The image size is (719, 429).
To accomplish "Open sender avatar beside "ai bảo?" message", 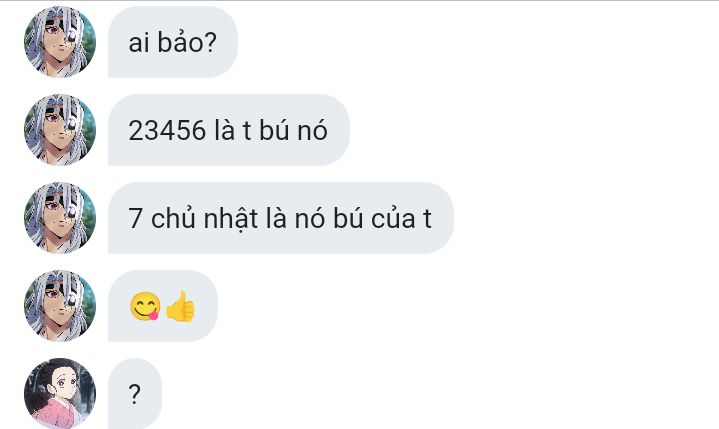I will point(60,42).
